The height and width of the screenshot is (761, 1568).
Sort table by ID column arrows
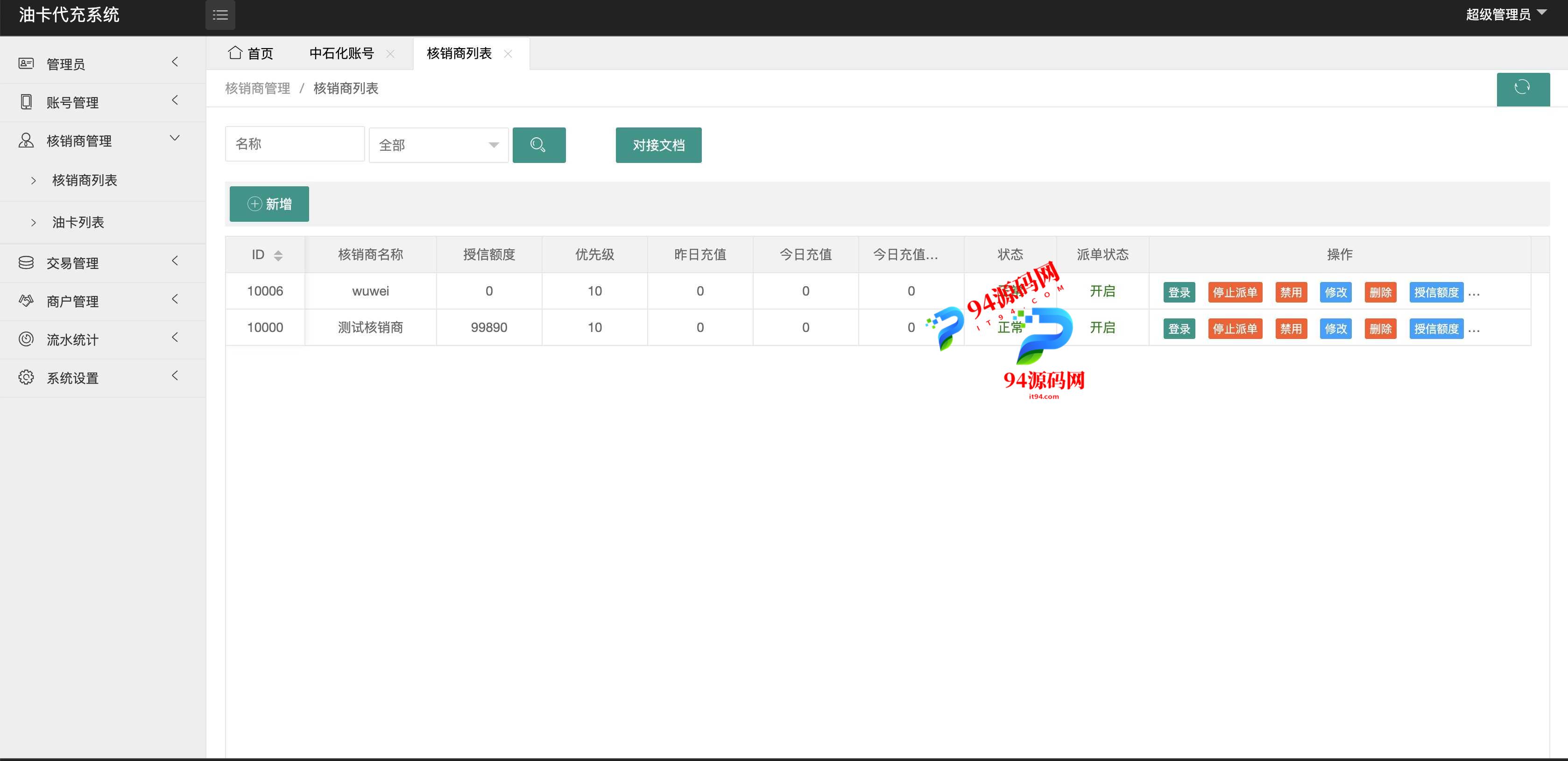click(278, 255)
